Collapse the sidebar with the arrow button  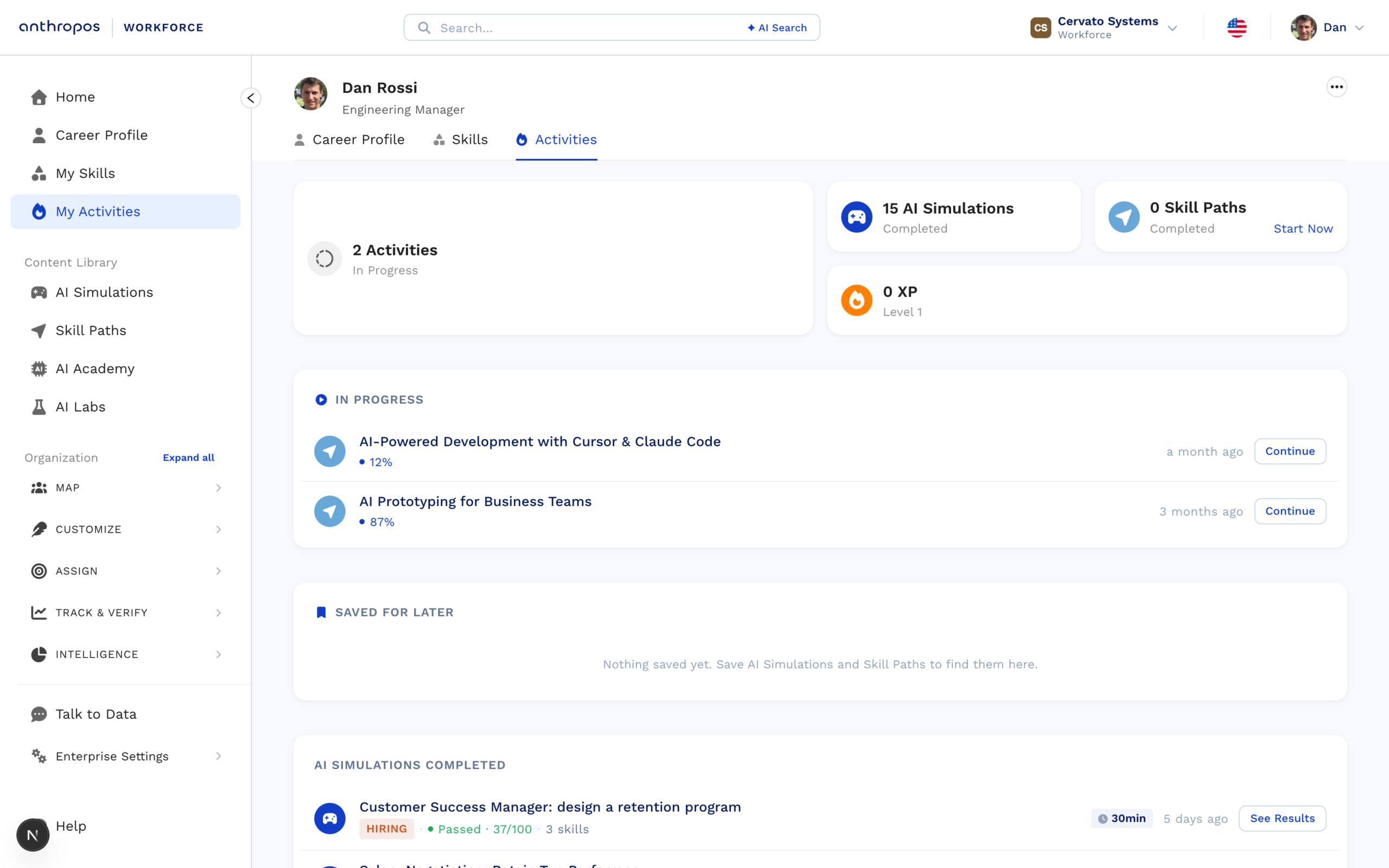(251, 98)
